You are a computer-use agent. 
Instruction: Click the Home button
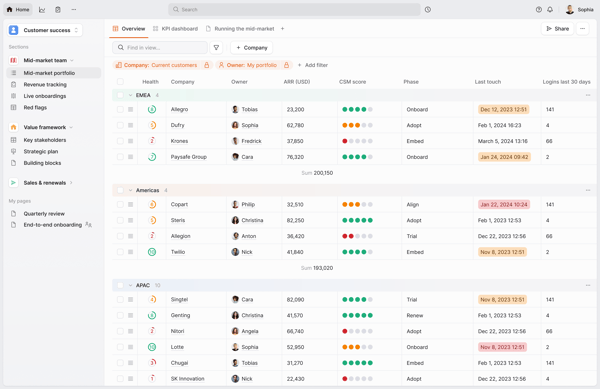tap(18, 10)
